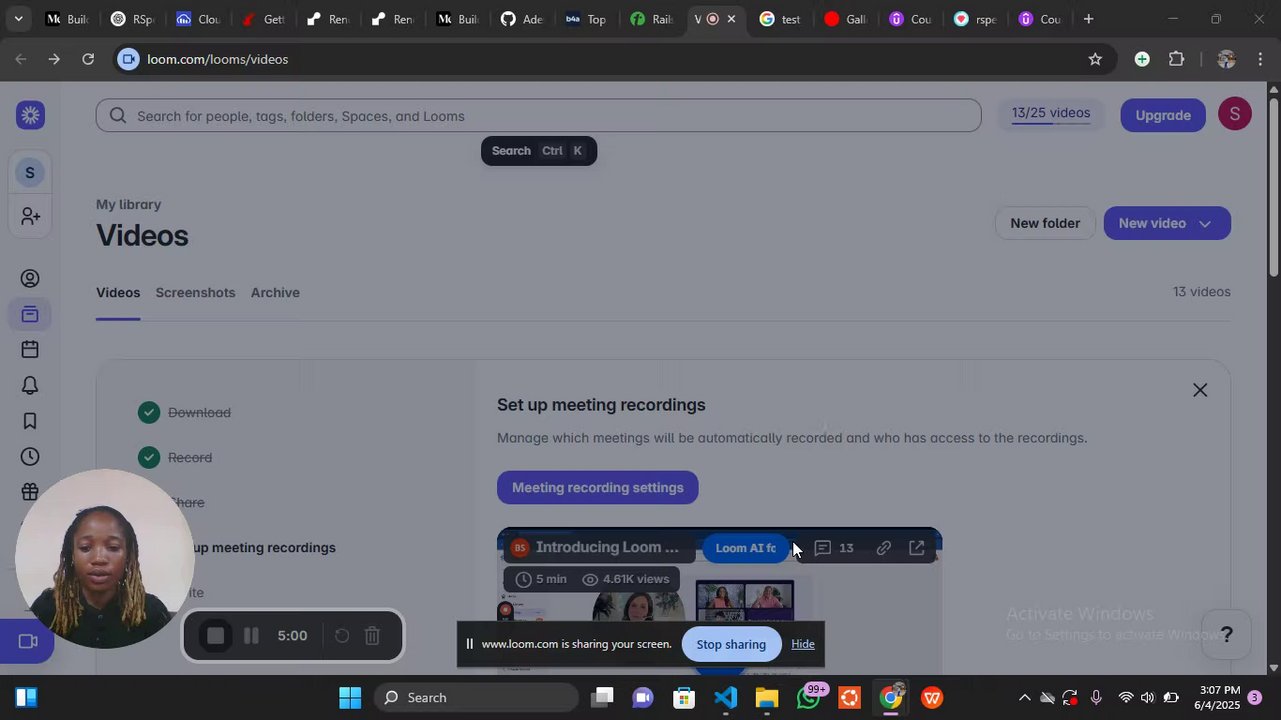This screenshot has width=1281, height=720.
Task: Open the meetings calendar icon in sidebar
Action: tap(30, 350)
